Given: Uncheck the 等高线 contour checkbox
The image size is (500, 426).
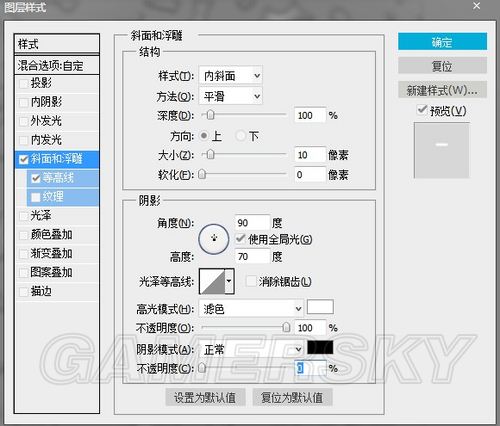Looking at the screenshot, I should (x=36, y=178).
